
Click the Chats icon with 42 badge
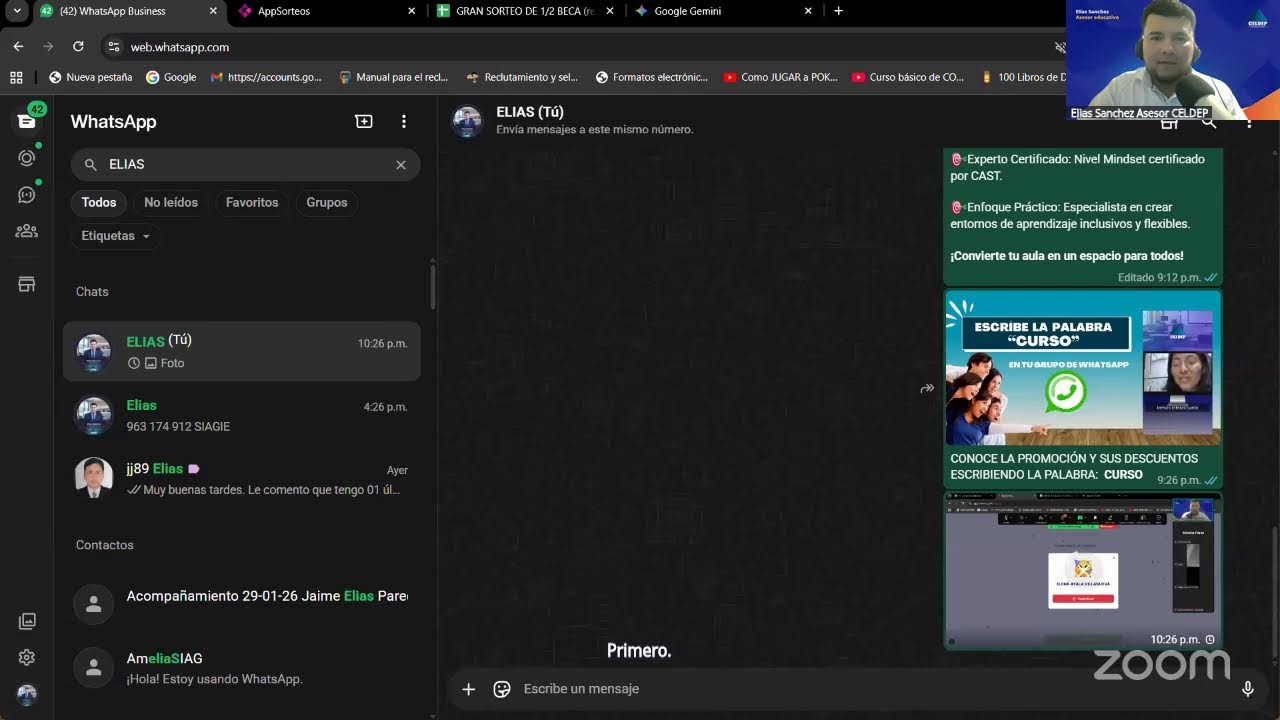27,120
